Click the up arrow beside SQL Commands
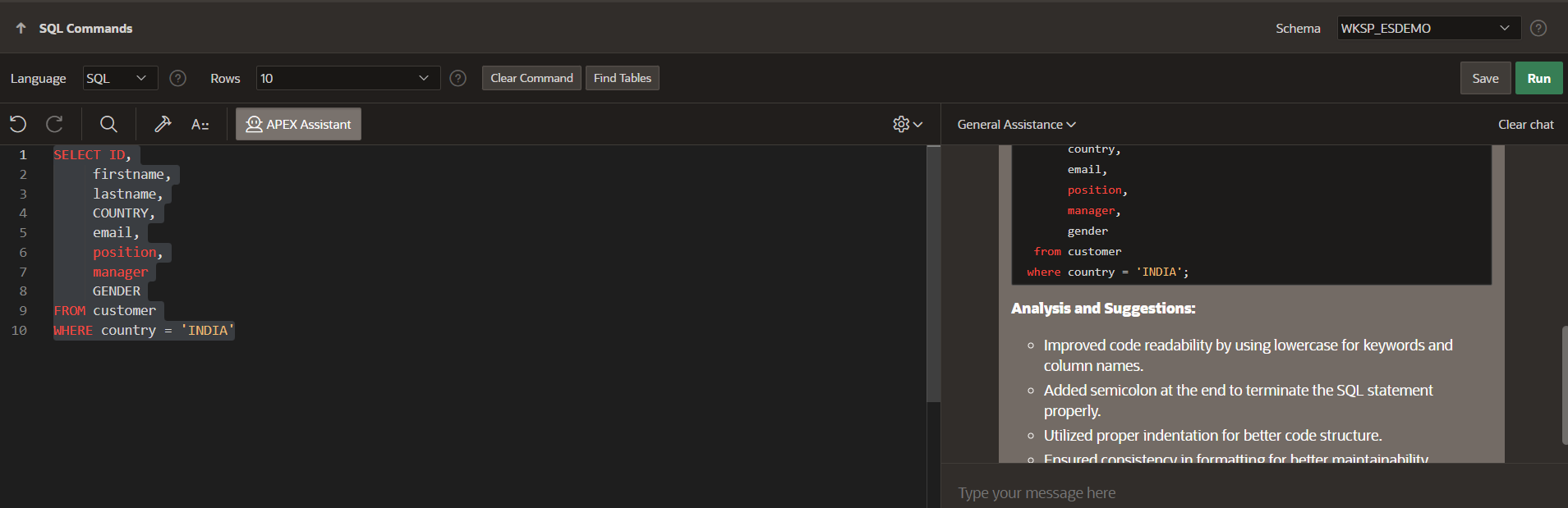Viewport: 1568px width, 508px height. (x=21, y=28)
